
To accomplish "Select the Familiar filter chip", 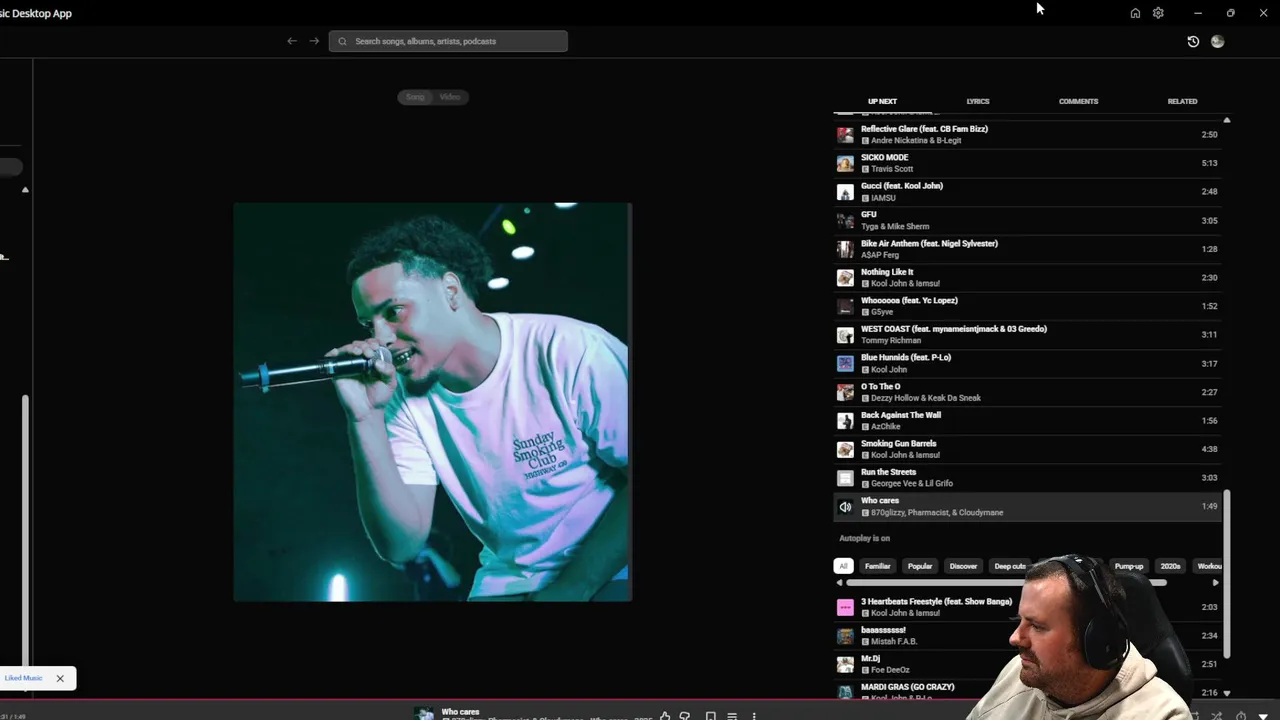I will point(877,566).
